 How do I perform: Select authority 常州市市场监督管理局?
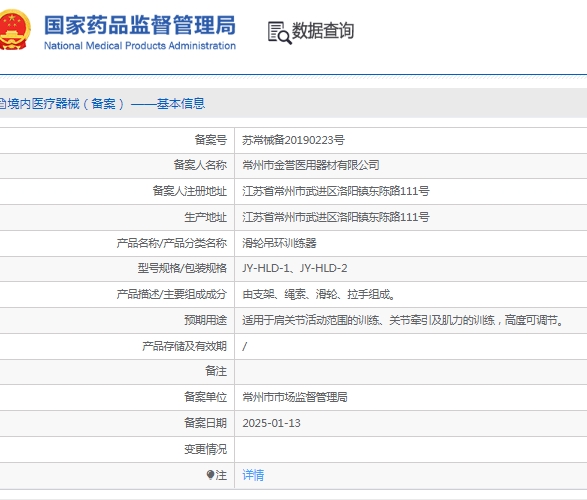295,397
